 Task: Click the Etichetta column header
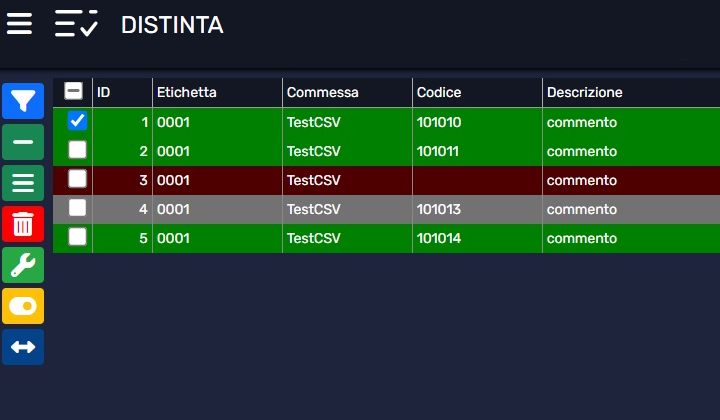218,92
